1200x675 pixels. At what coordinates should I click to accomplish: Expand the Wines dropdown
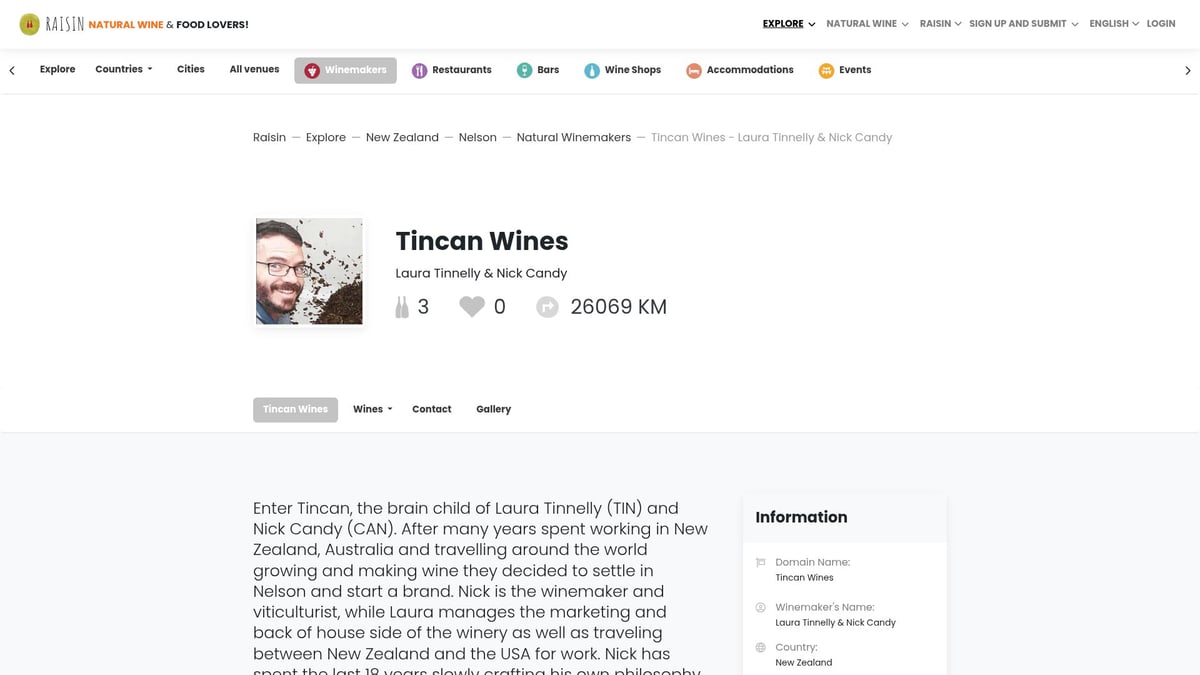pos(371,409)
